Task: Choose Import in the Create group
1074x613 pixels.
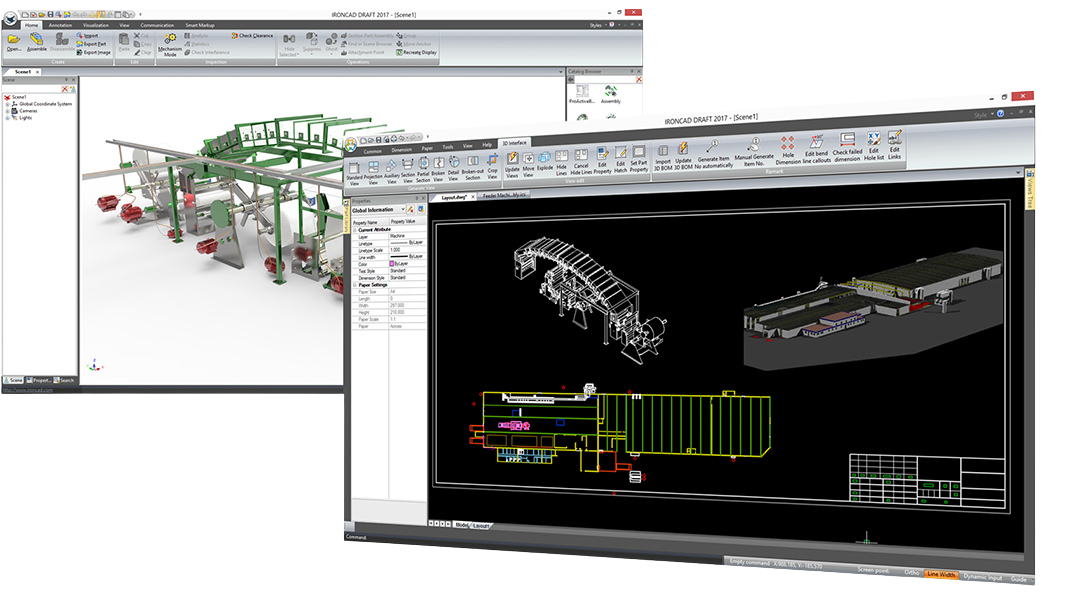Action: 88,36
